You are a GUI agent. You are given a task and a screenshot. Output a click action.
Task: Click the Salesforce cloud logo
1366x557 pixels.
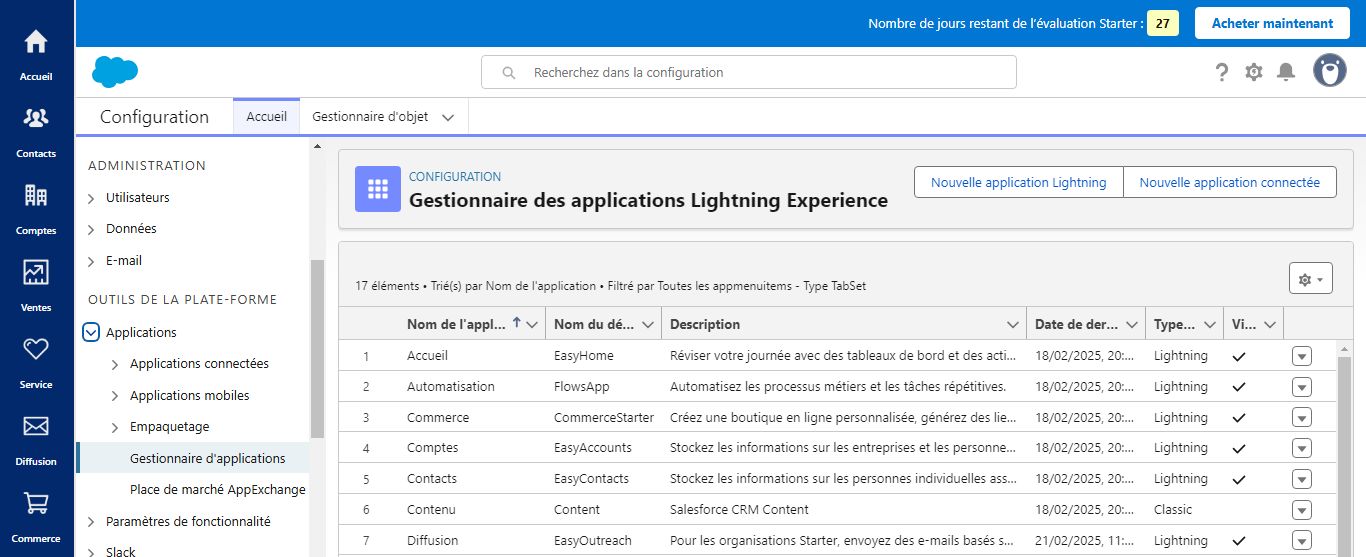pyautogui.click(x=115, y=72)
